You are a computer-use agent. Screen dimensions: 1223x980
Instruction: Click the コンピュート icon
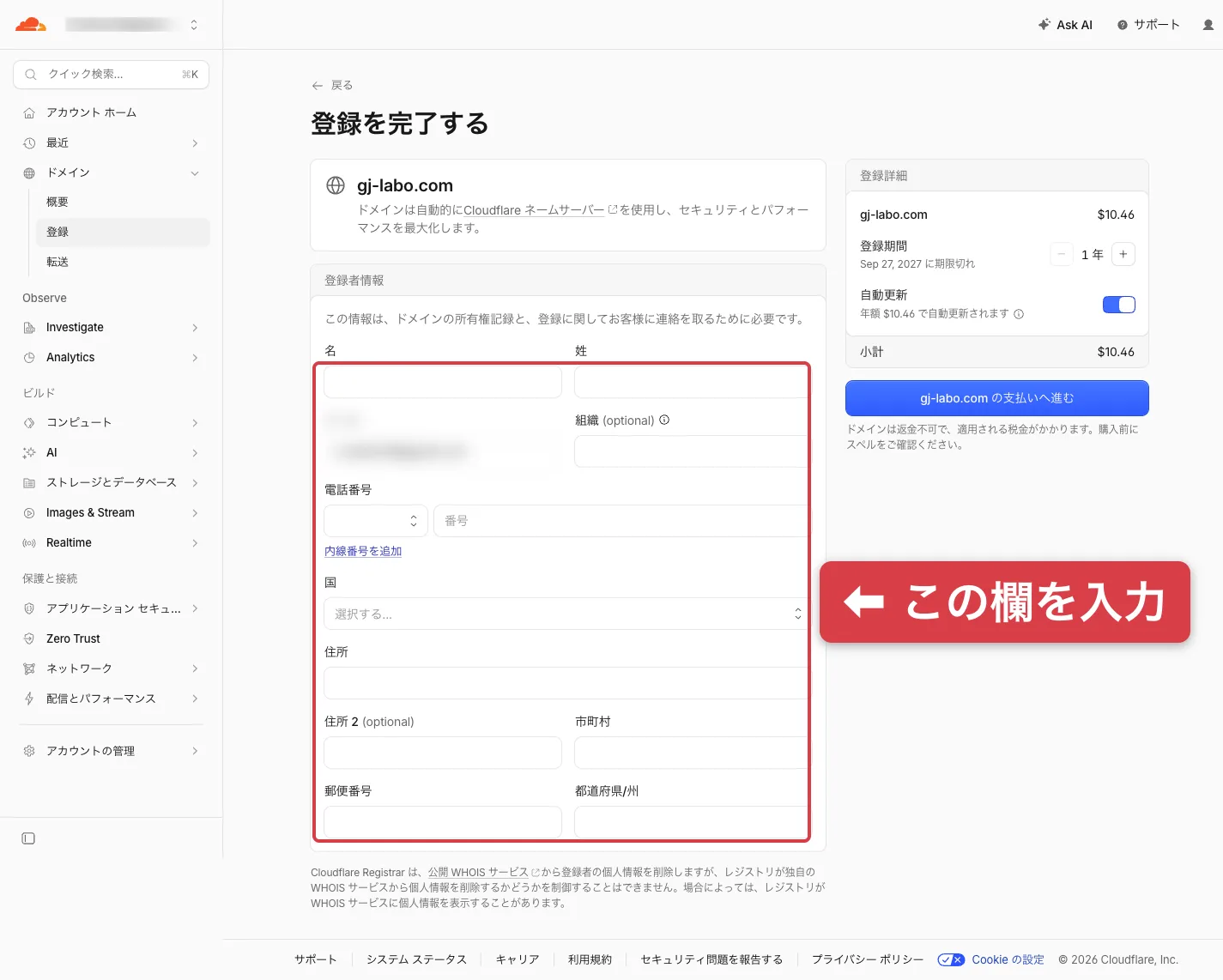point(29,422)
